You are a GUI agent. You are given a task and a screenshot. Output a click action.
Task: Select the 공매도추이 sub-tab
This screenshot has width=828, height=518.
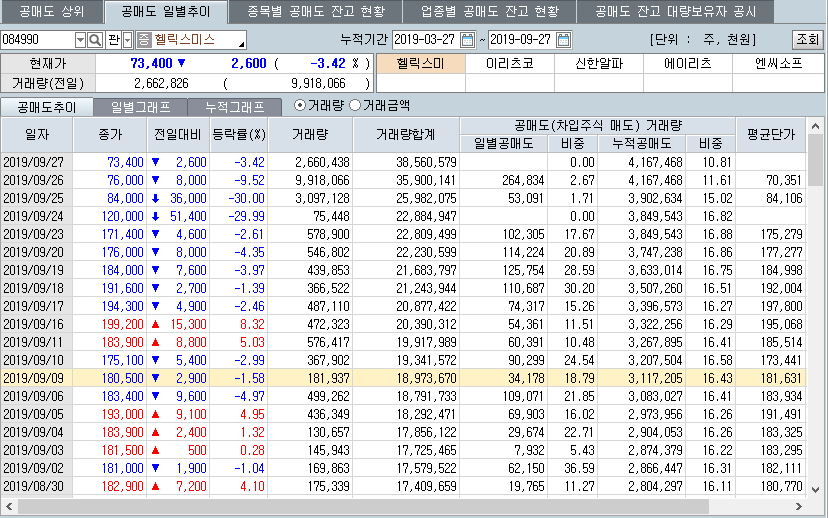46,108
